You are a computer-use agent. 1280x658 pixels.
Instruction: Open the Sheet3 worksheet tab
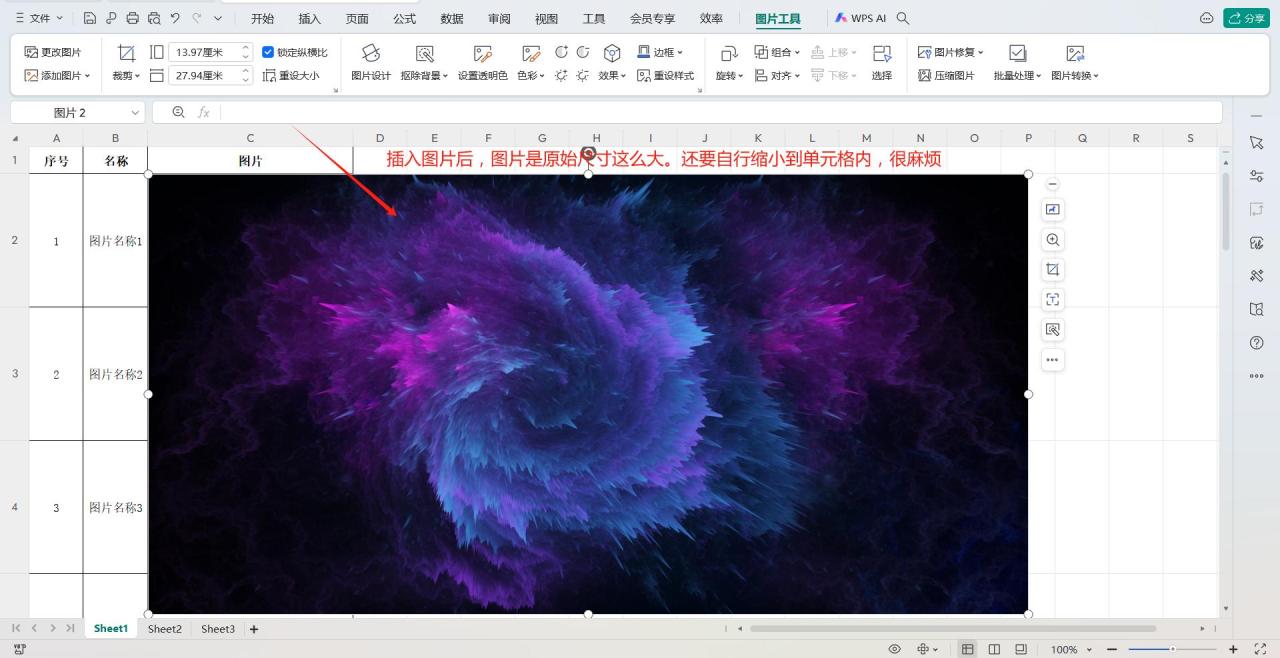[x=218, y=629]
